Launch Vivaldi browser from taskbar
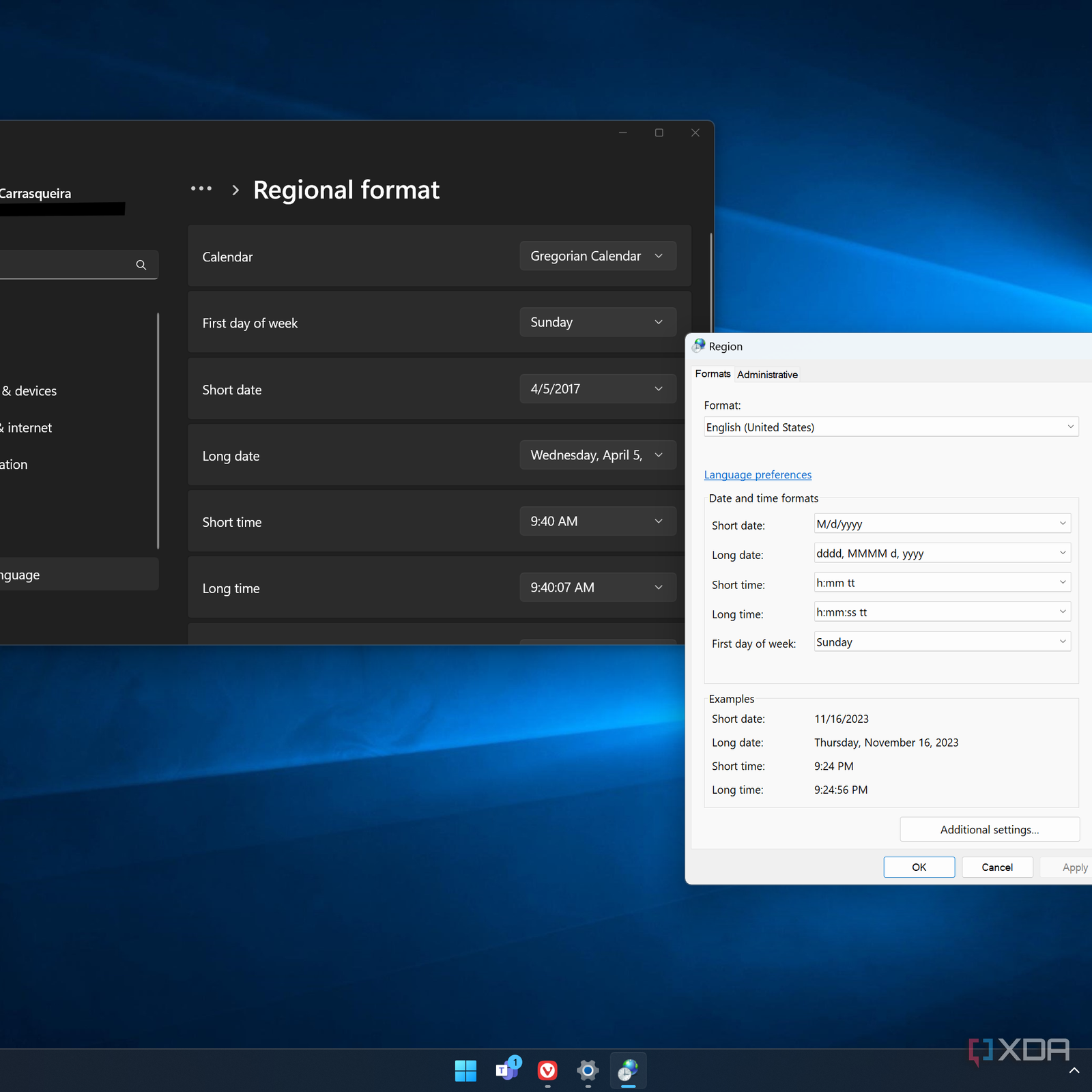The image size is (1092, 1092). point(547,1070)
